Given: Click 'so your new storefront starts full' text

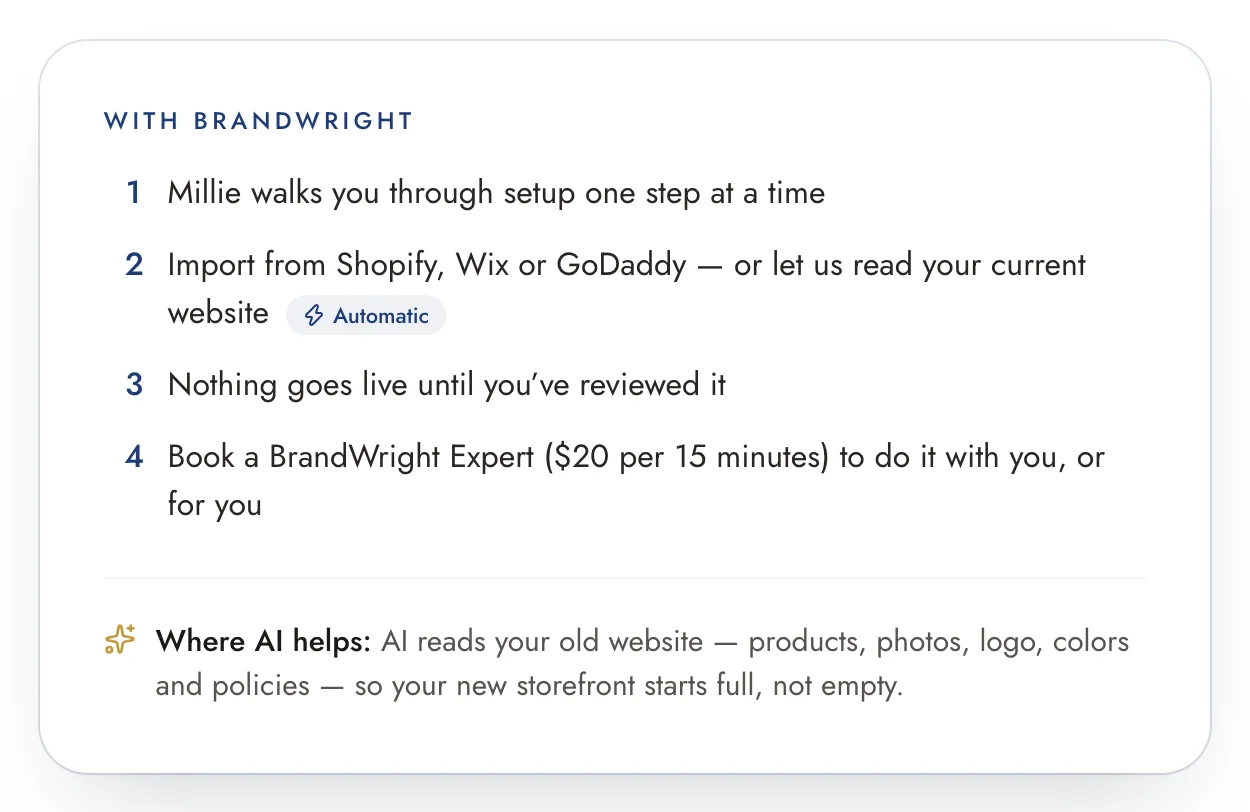Looking at the screenshot, I should point(590,687).
